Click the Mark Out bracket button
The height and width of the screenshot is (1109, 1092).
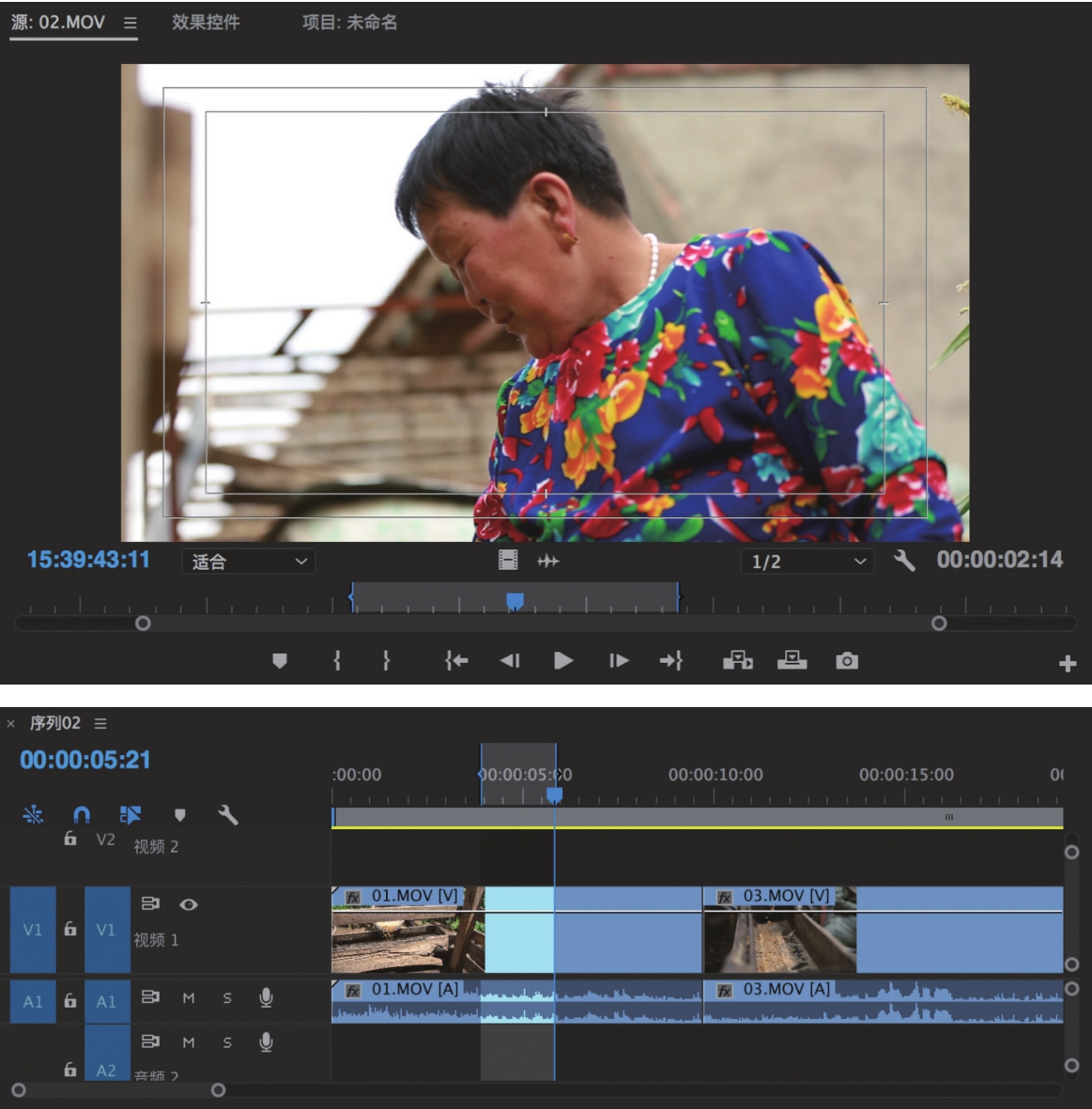pos(386,661)
